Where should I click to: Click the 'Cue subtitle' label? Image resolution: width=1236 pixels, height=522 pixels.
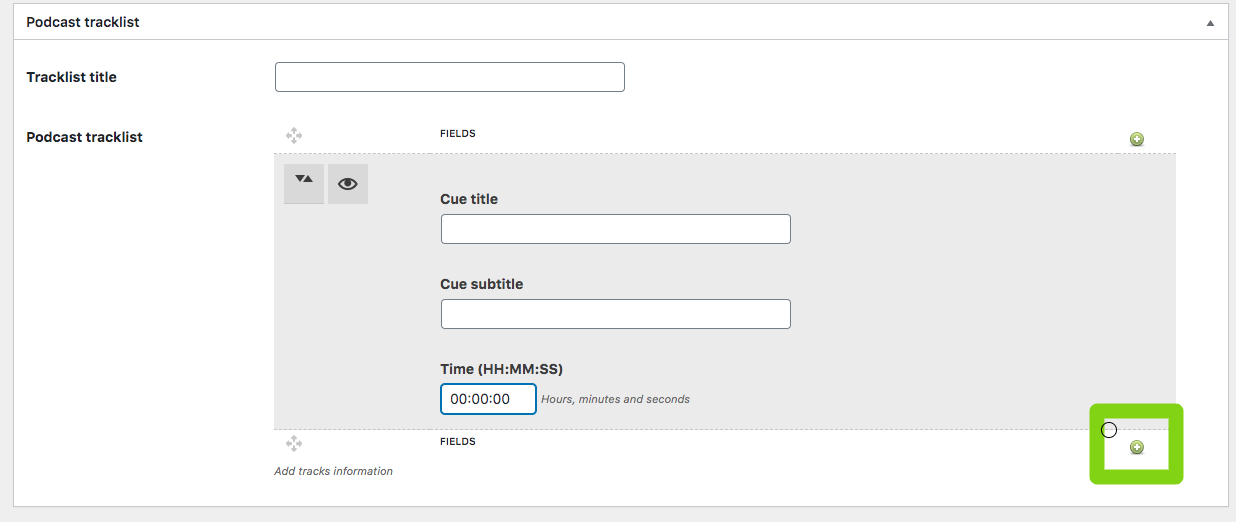click(x=482, y=284)
